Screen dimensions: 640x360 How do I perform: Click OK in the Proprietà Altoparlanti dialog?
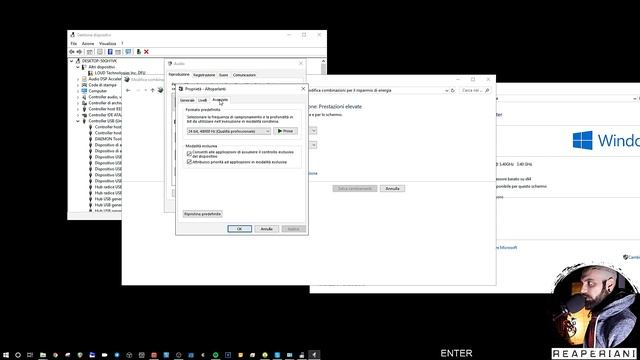[240, 229]
